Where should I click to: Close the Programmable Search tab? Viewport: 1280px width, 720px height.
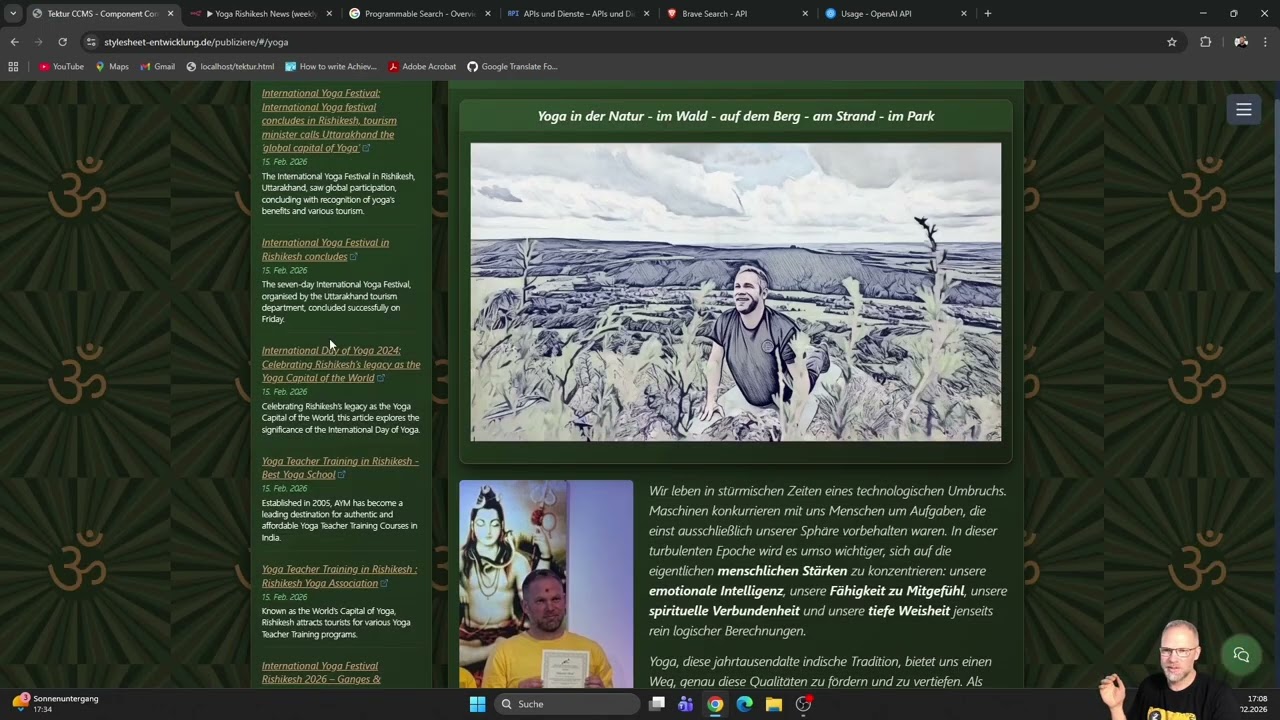[488, 14]
